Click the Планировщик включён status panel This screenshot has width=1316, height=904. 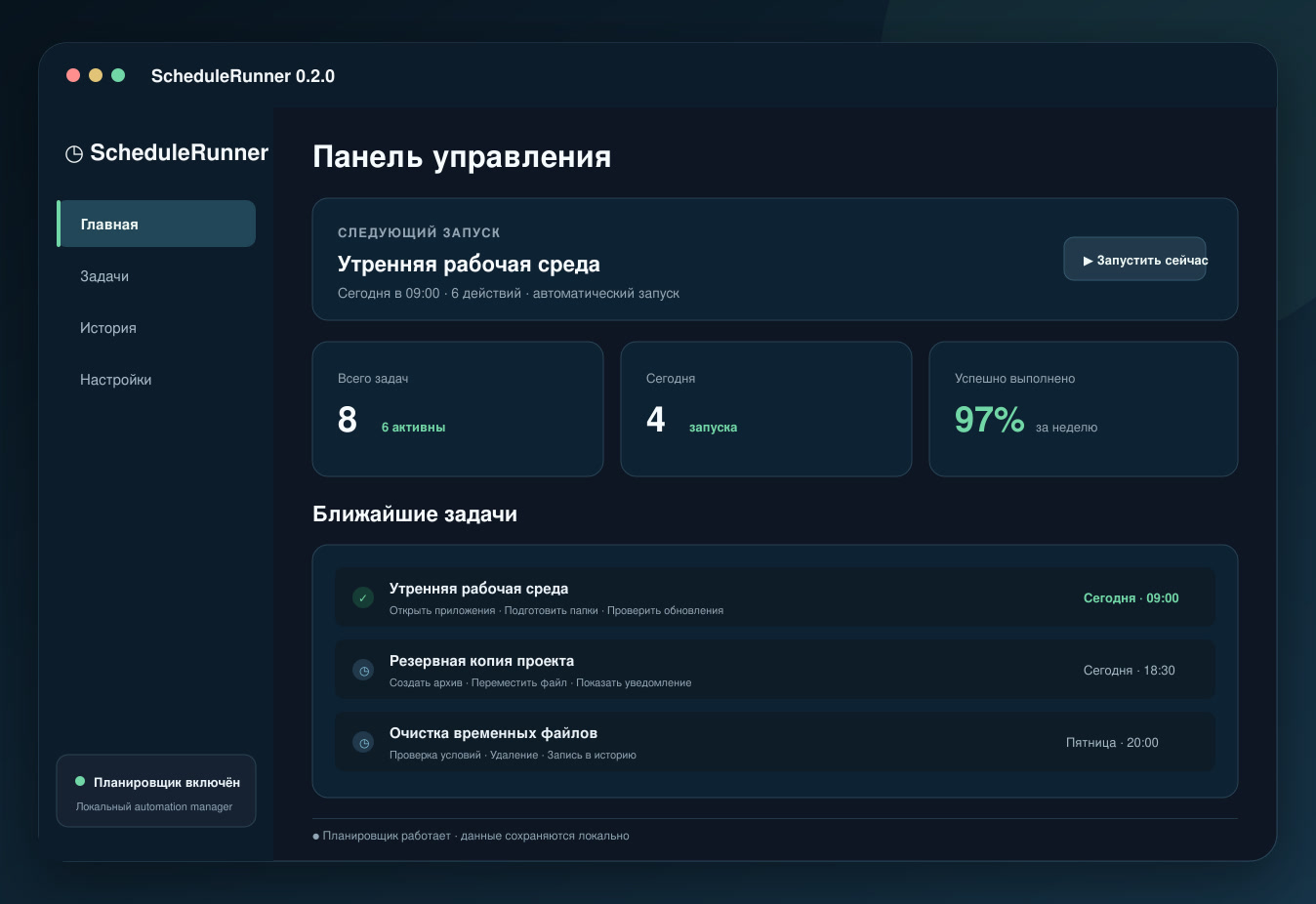(x=156, y=791)
